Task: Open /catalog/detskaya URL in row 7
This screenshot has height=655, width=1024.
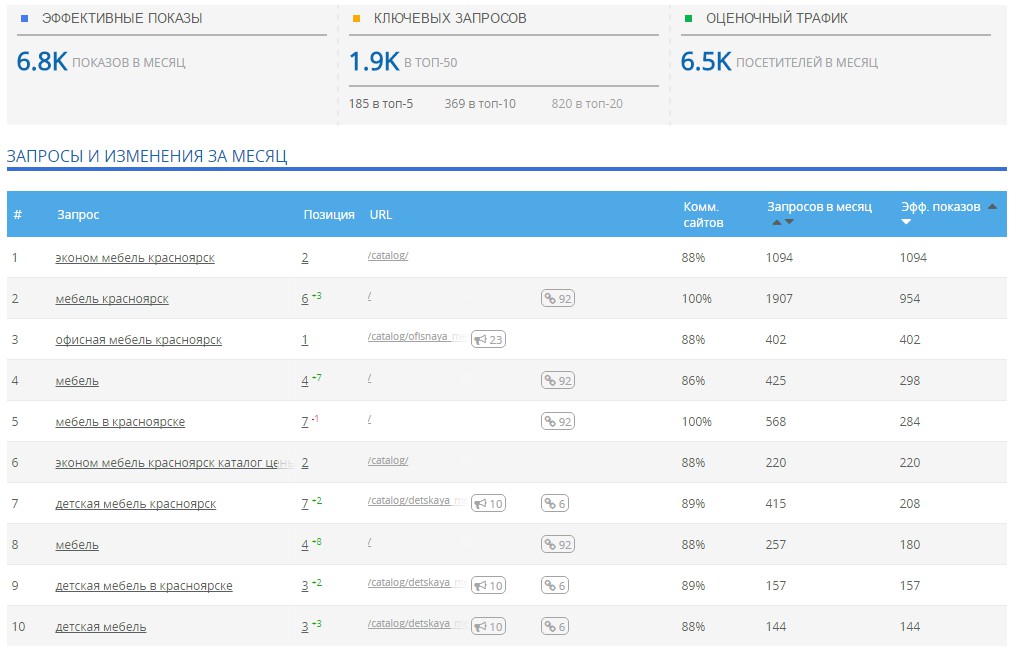Action: click(x=417, y=500)
